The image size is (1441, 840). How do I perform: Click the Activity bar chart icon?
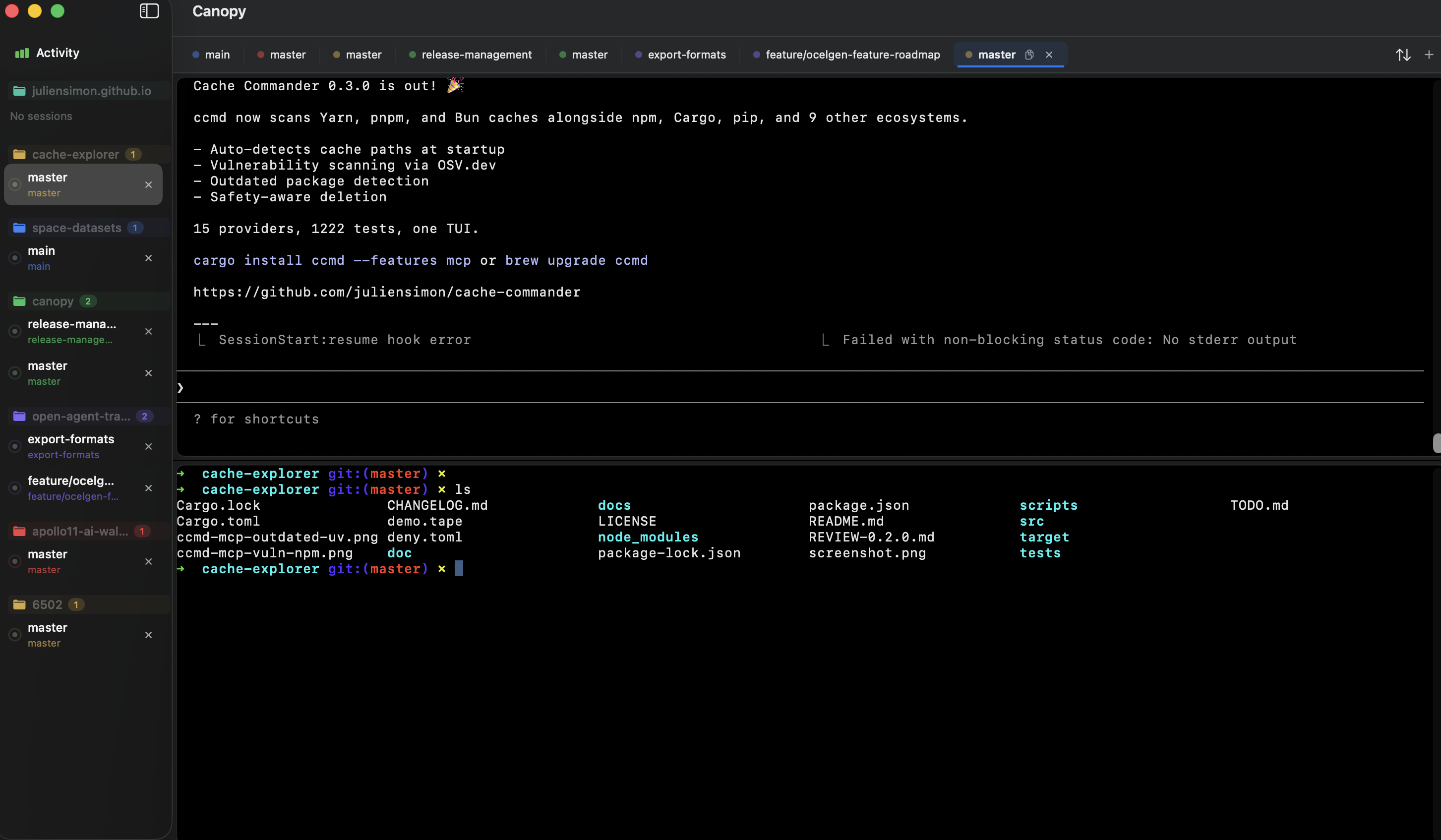pyautogui.click(x=22, y=53)
